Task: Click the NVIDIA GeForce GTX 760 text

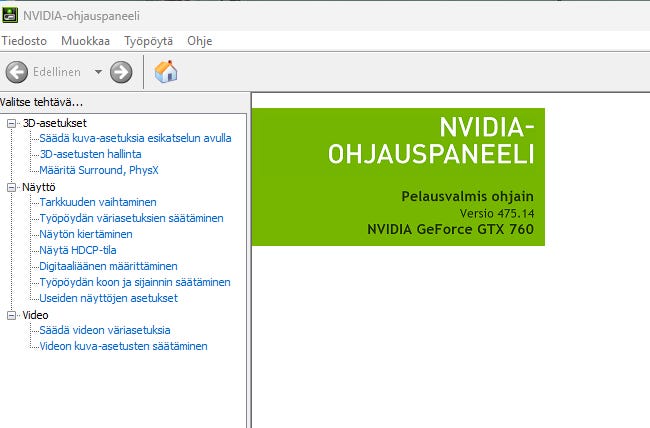Action: [x=451, y=229]
